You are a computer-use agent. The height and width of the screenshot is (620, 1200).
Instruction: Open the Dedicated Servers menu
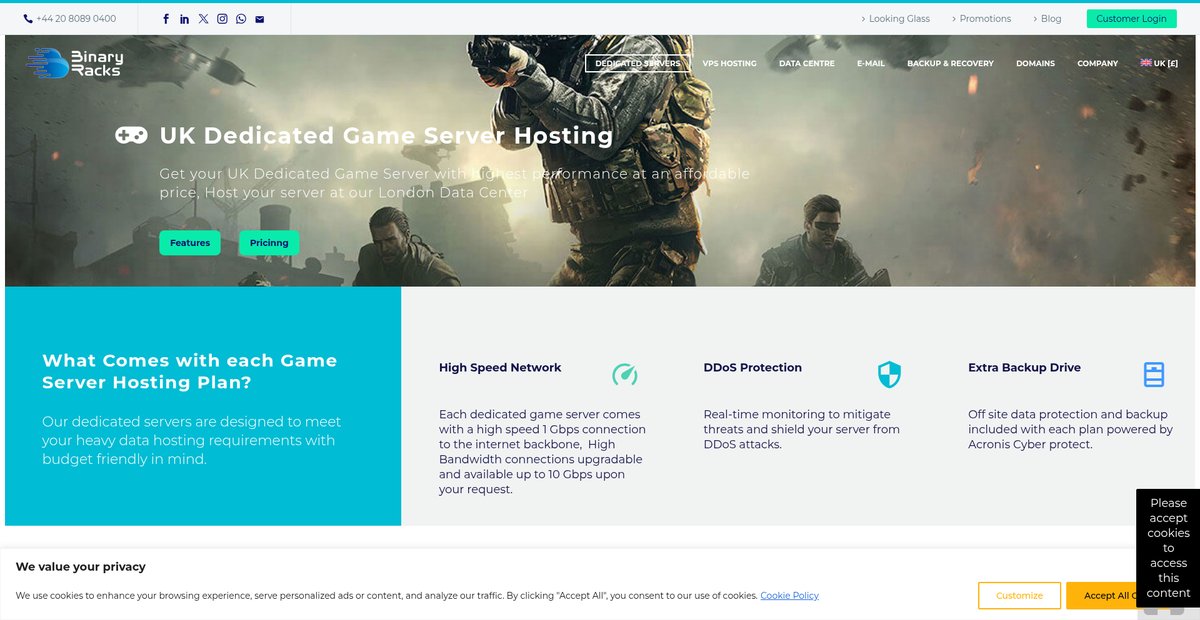click(x=638, y=64)
